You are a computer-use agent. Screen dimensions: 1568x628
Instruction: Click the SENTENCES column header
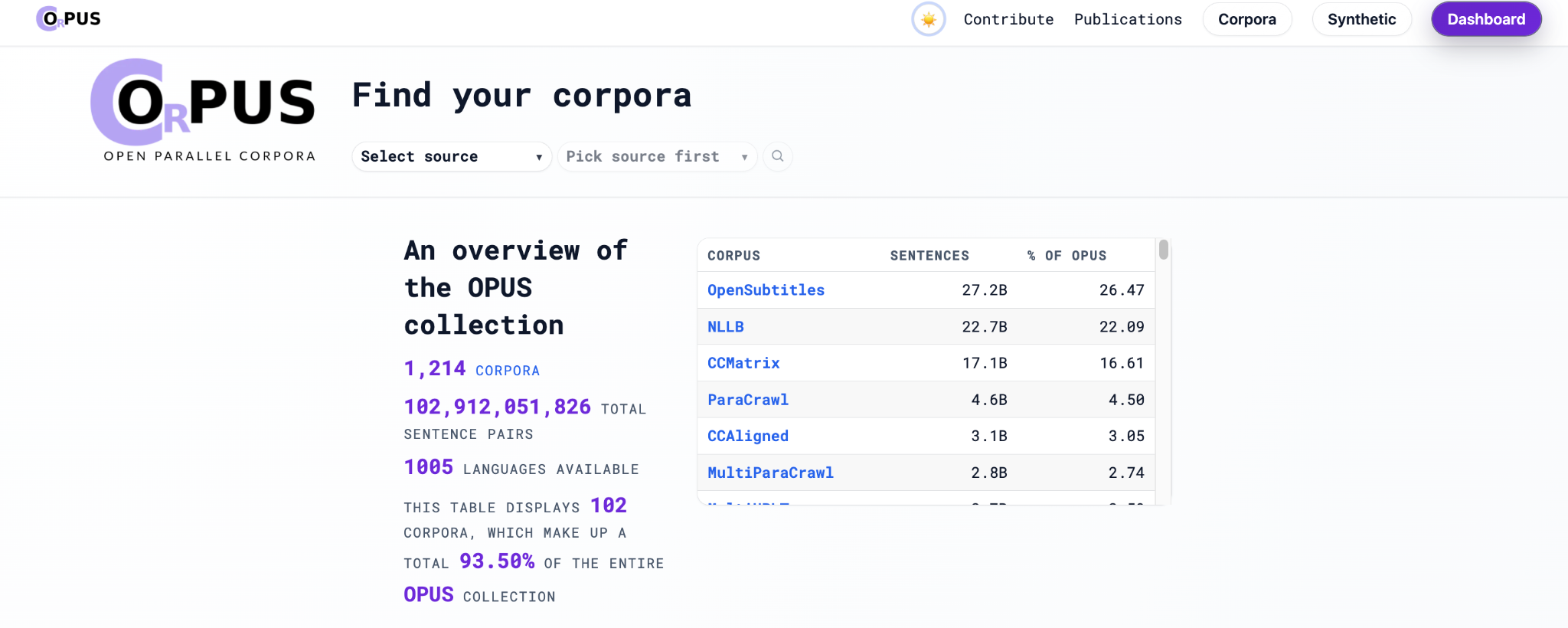[929, 256]
